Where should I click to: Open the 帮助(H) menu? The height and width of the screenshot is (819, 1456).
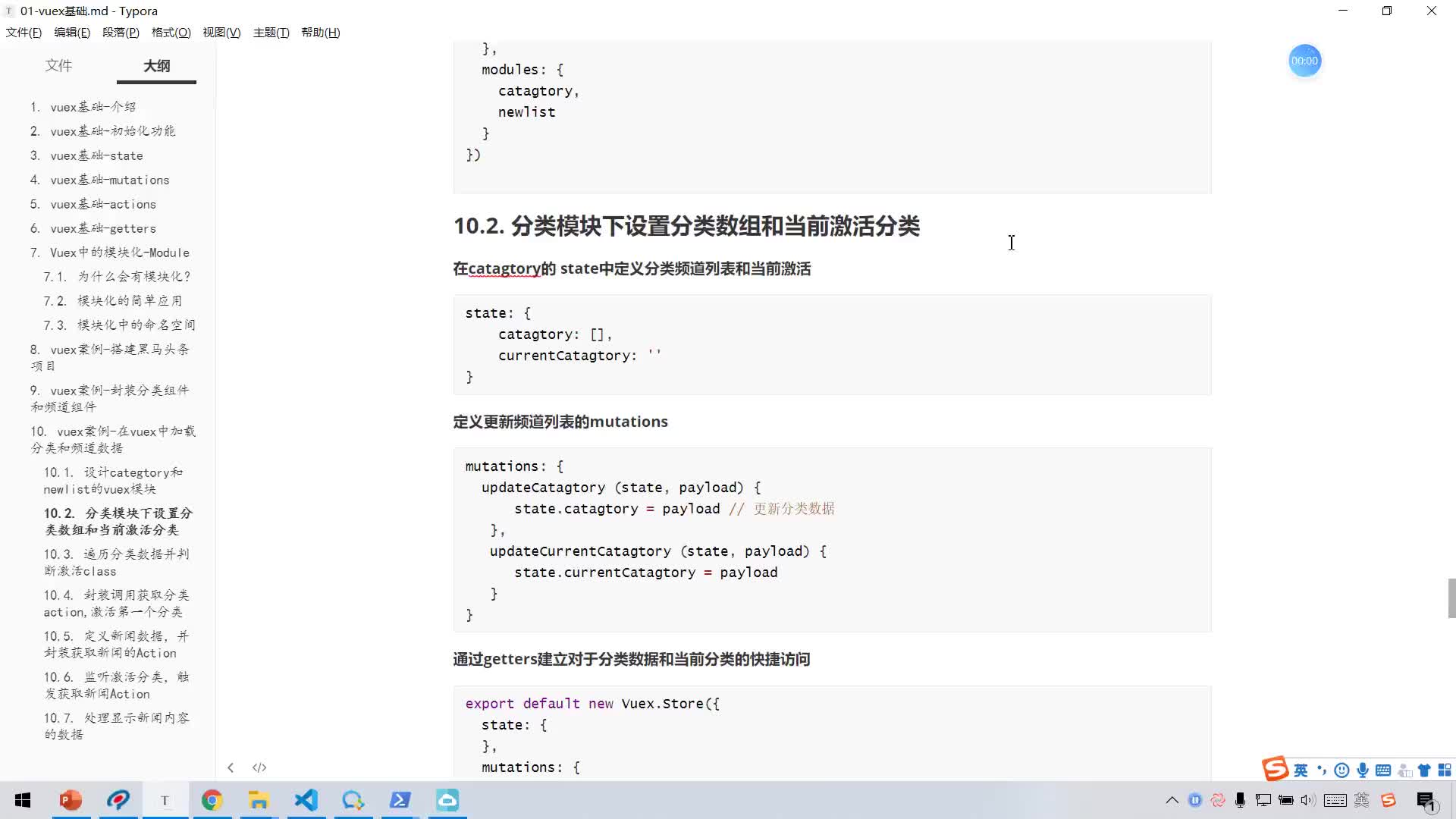(321, 33)
